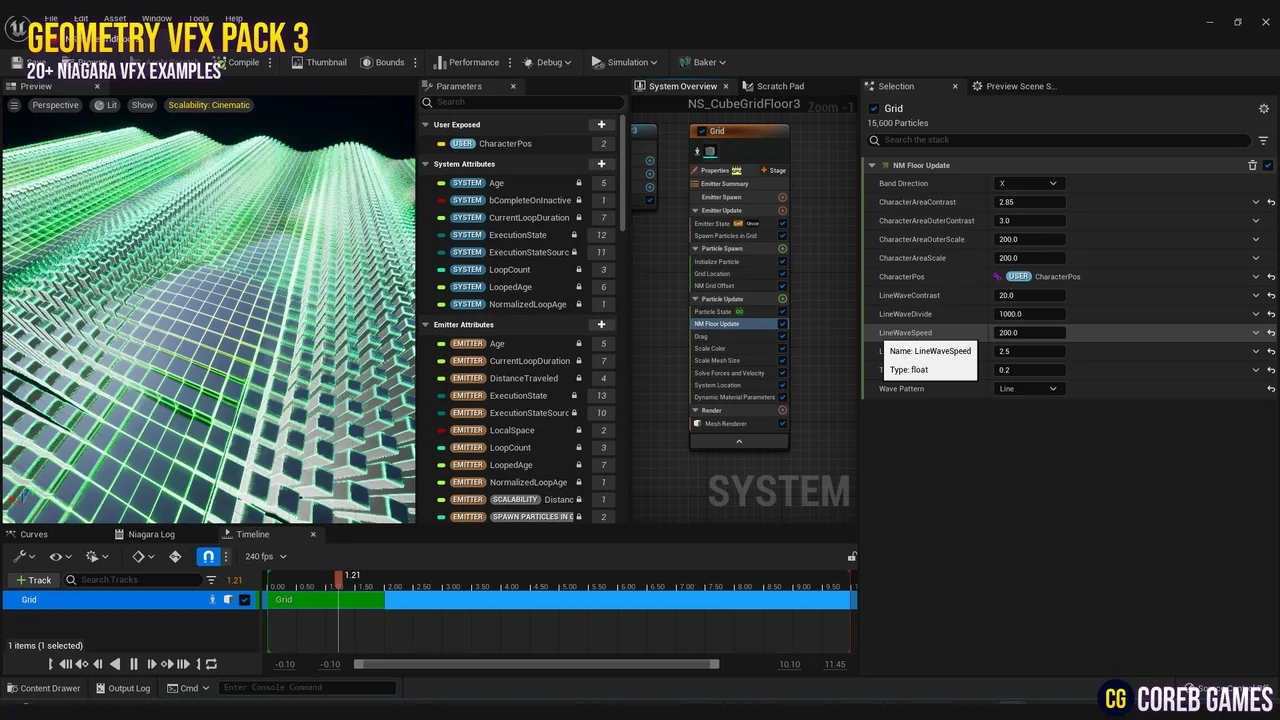Add a module to Particle Update (plus icon)
The height and width of the screenshot is (720, 1280).
(x=782, y=299)
